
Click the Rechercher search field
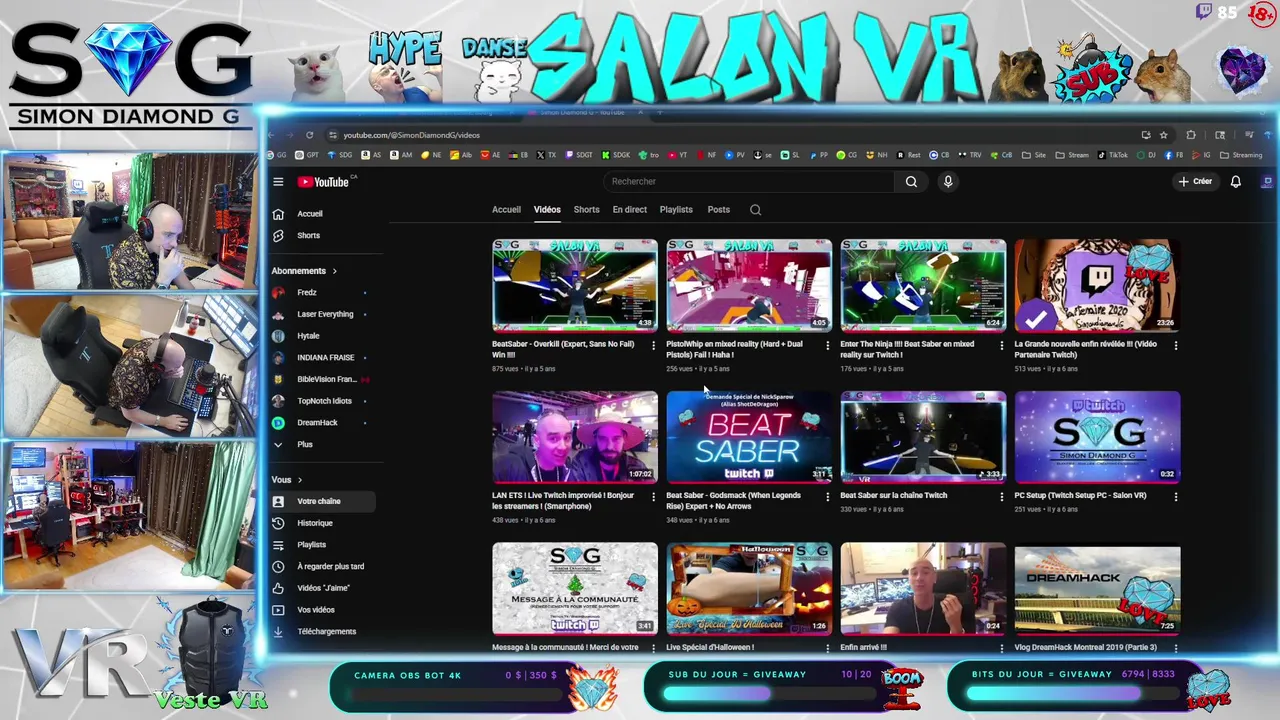pos(750,181)
